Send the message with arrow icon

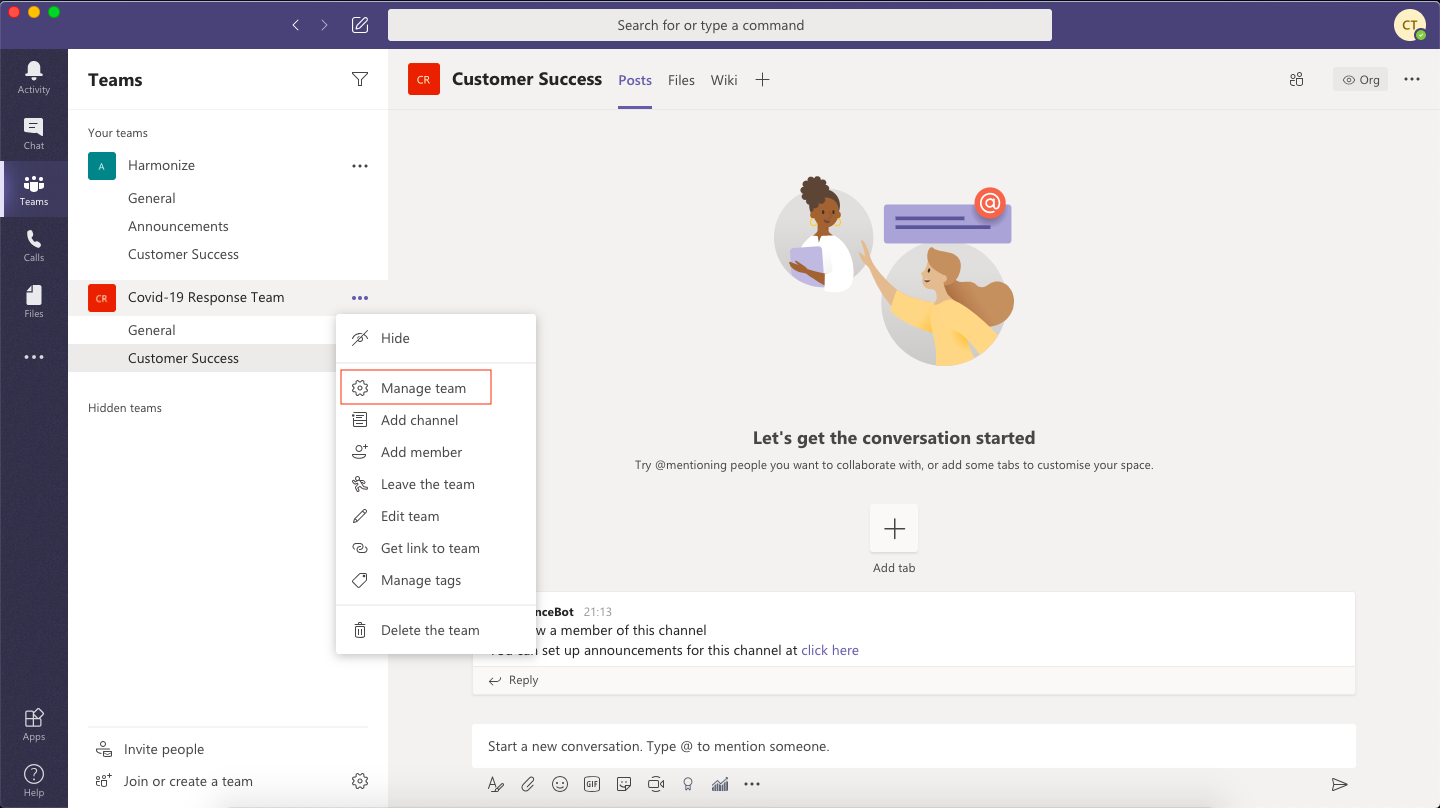pos(1339,784)
